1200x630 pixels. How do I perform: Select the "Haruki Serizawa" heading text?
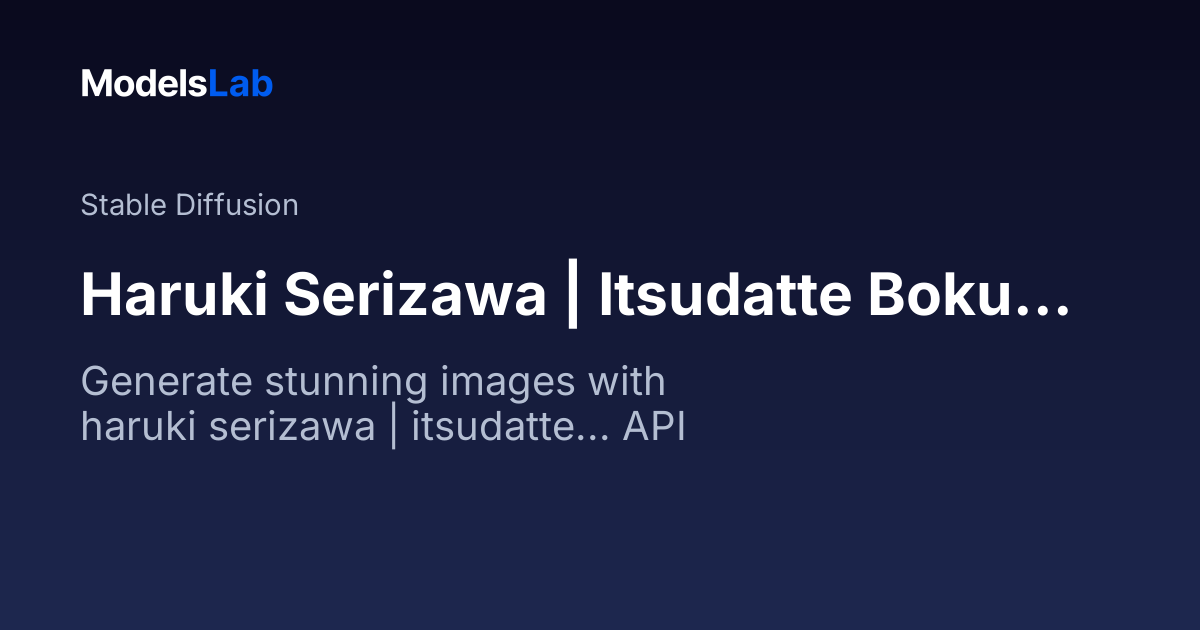click(x=313, y=297)
